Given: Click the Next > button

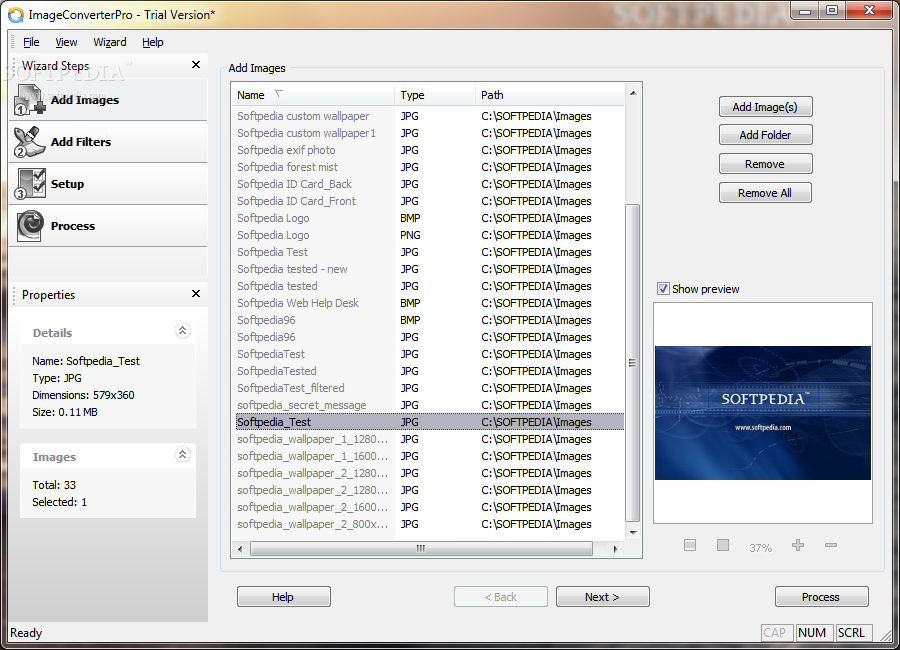Looking at the screenshot, I should click(602, 597).
